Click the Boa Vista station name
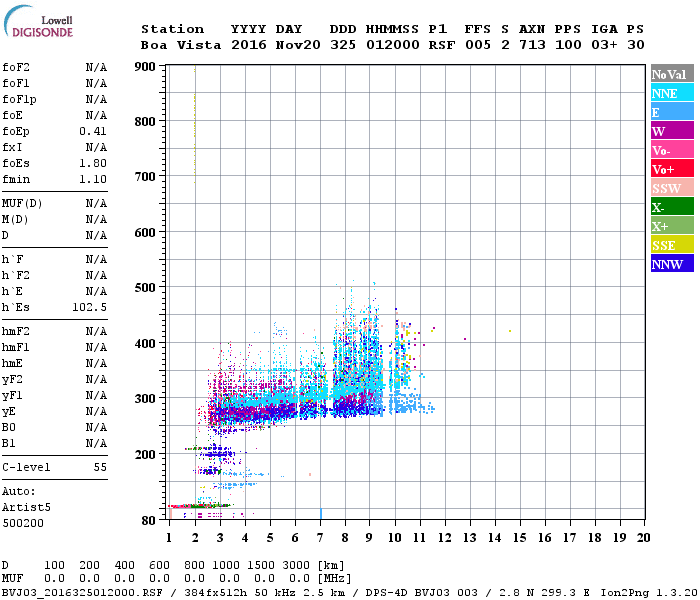This screenshot has width=700, height=600. (181, 45)
